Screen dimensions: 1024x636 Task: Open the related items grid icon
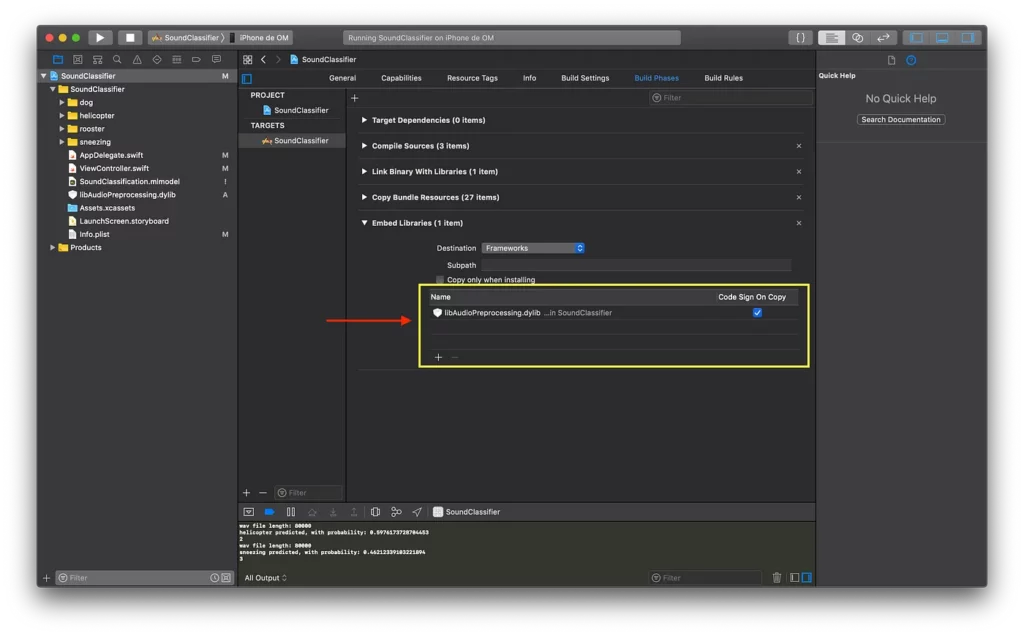pos(248,59)
